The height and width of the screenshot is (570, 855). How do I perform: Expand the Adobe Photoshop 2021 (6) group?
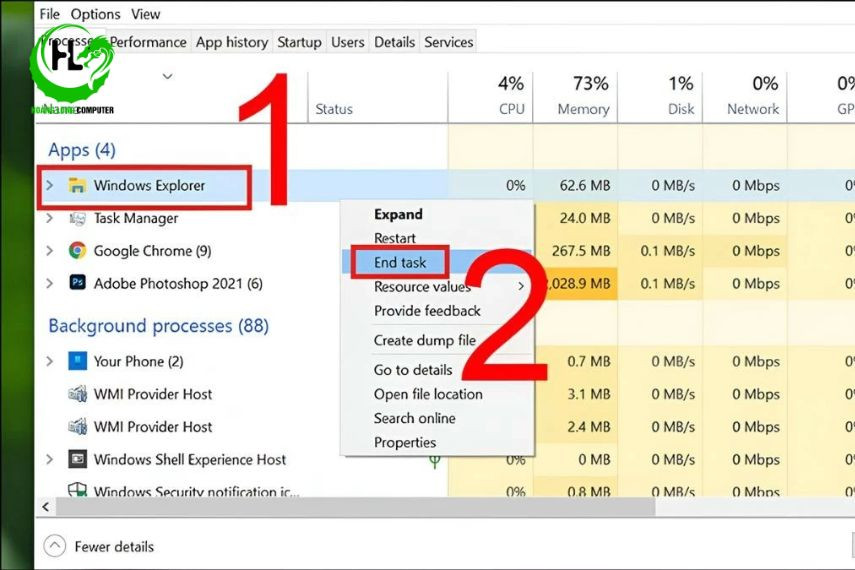point(50,284)
